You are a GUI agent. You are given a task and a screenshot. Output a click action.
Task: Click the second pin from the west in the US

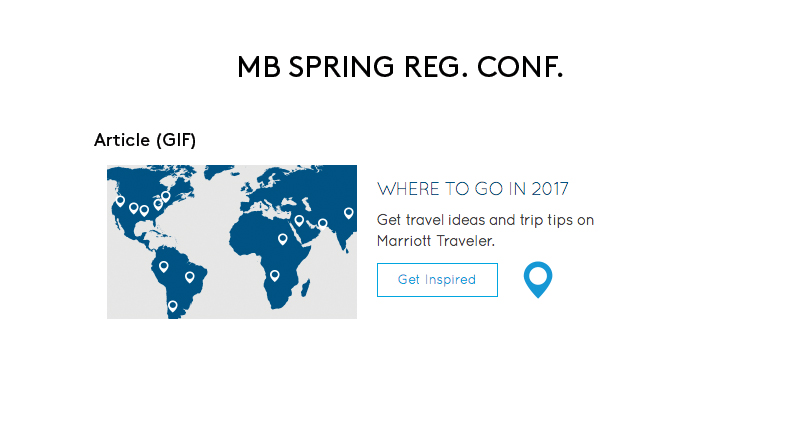[134, 208]
